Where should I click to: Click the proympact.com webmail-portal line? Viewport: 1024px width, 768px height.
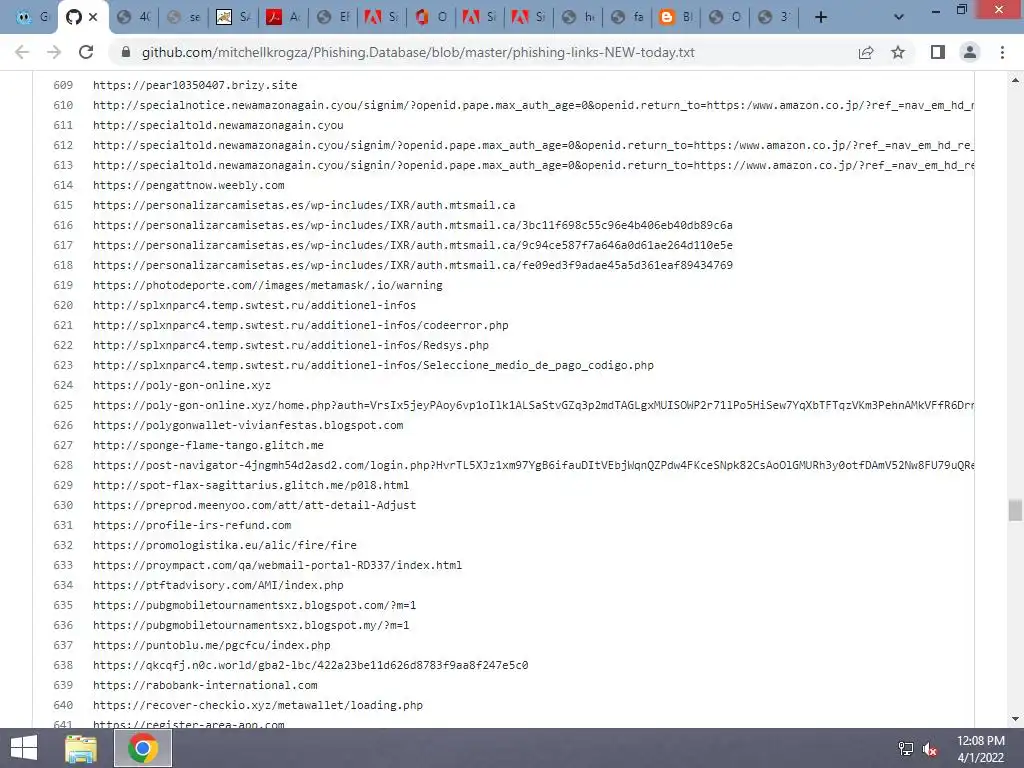(278, 565)
